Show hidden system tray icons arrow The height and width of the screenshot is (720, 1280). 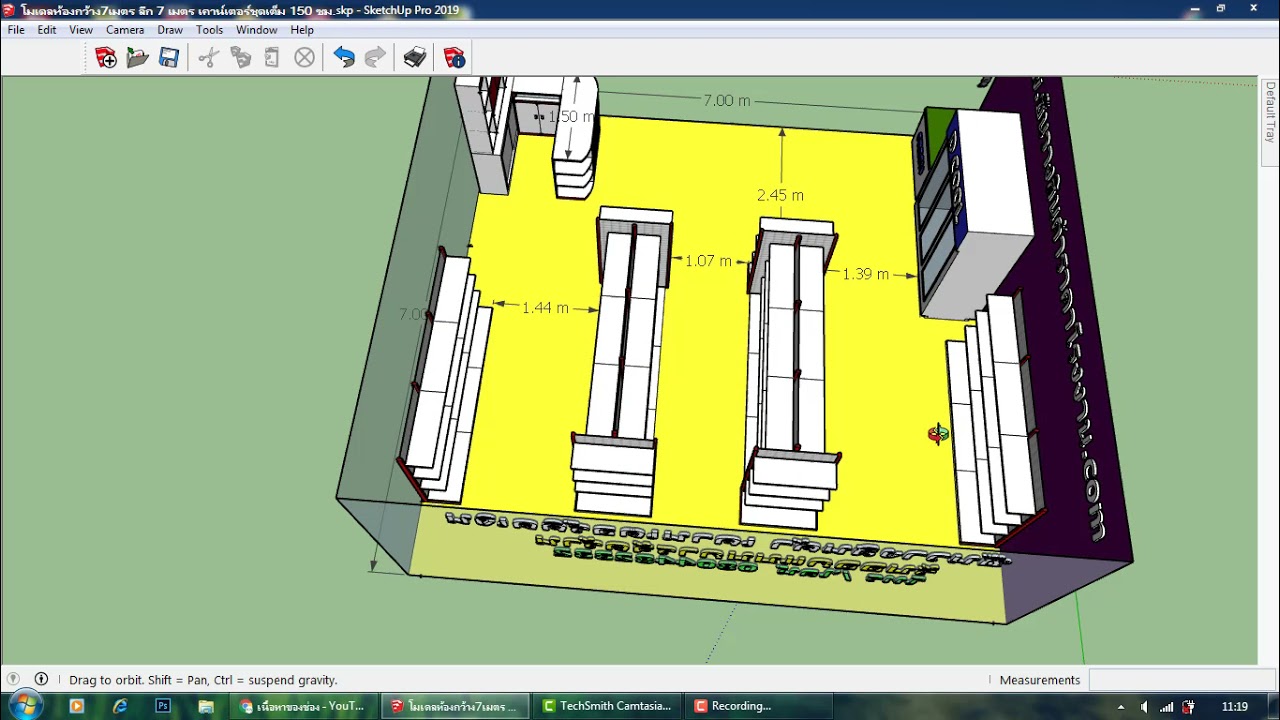1121,707
